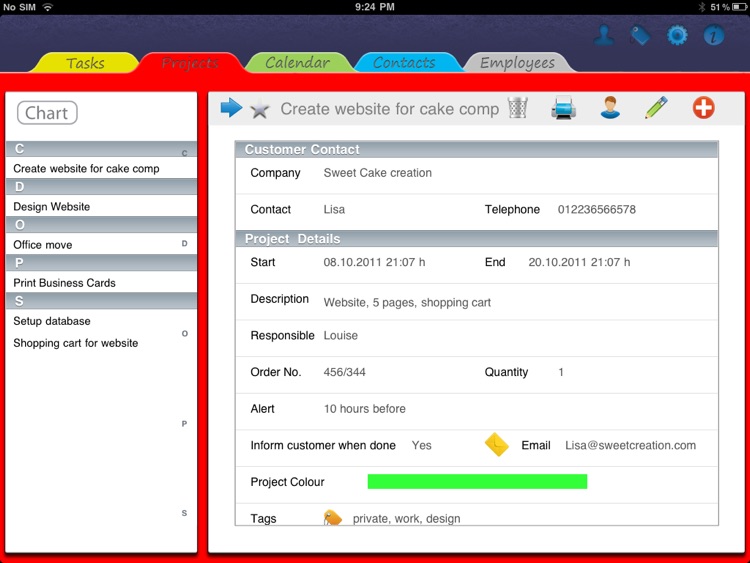Open the info icon in top bar
Screen dimensions: 750x563
pyautogui.click(x=714, y=35)
